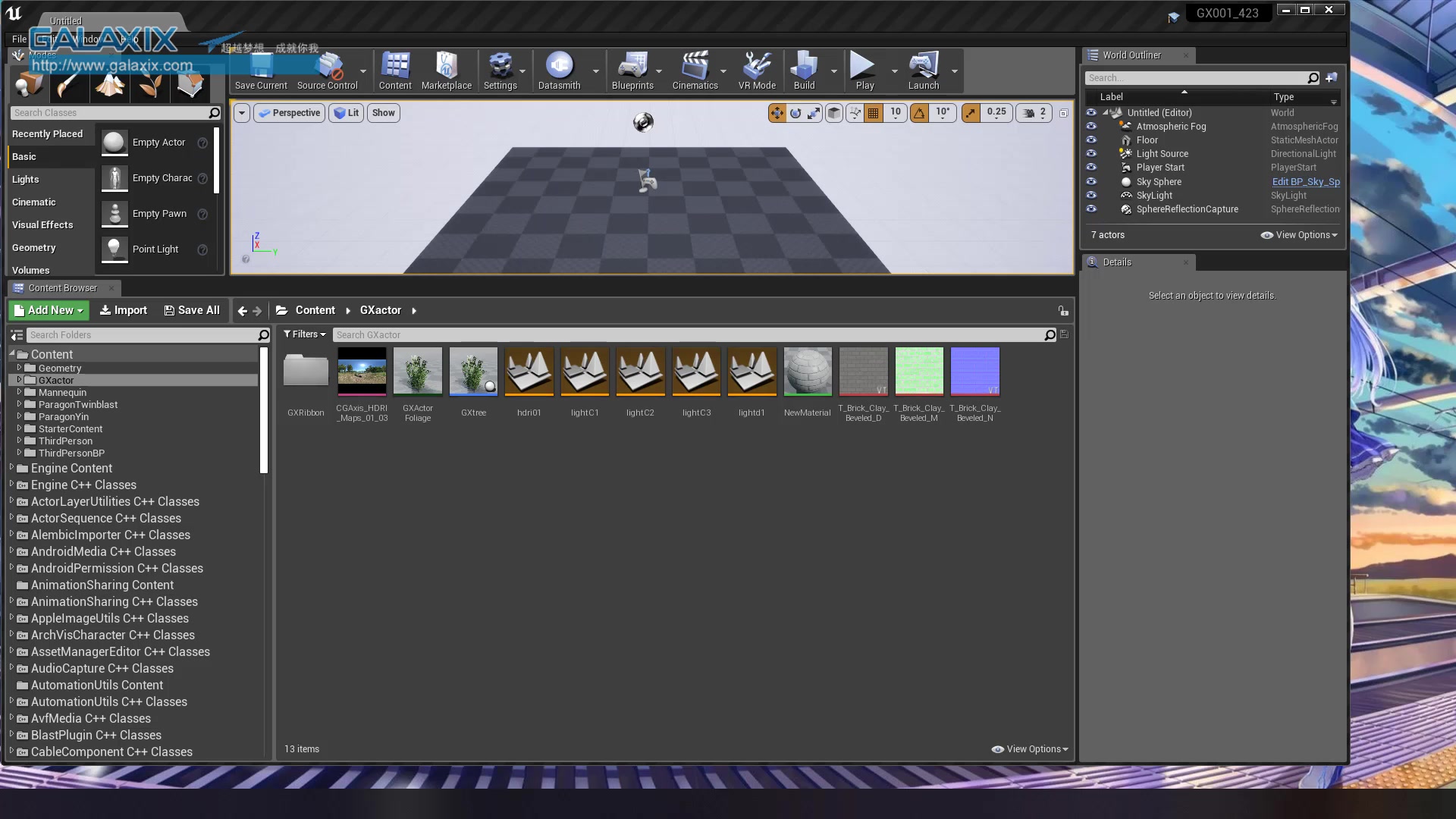Expand the Engine Content folder
This screenshot has height=819, width=1456.
tap(11, 468)
